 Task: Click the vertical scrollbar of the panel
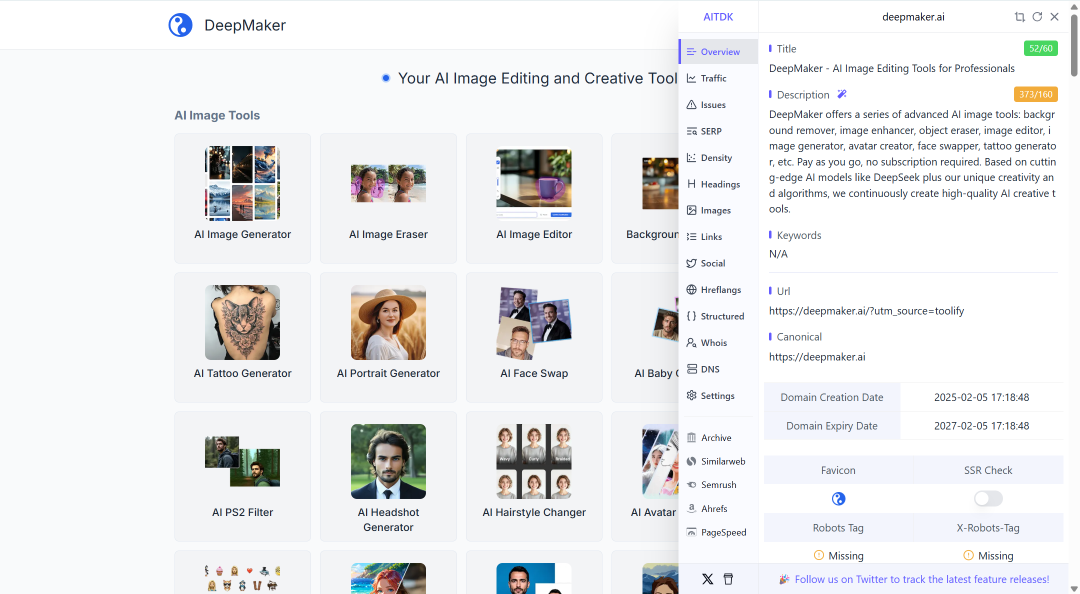(x=1074, y=45)
